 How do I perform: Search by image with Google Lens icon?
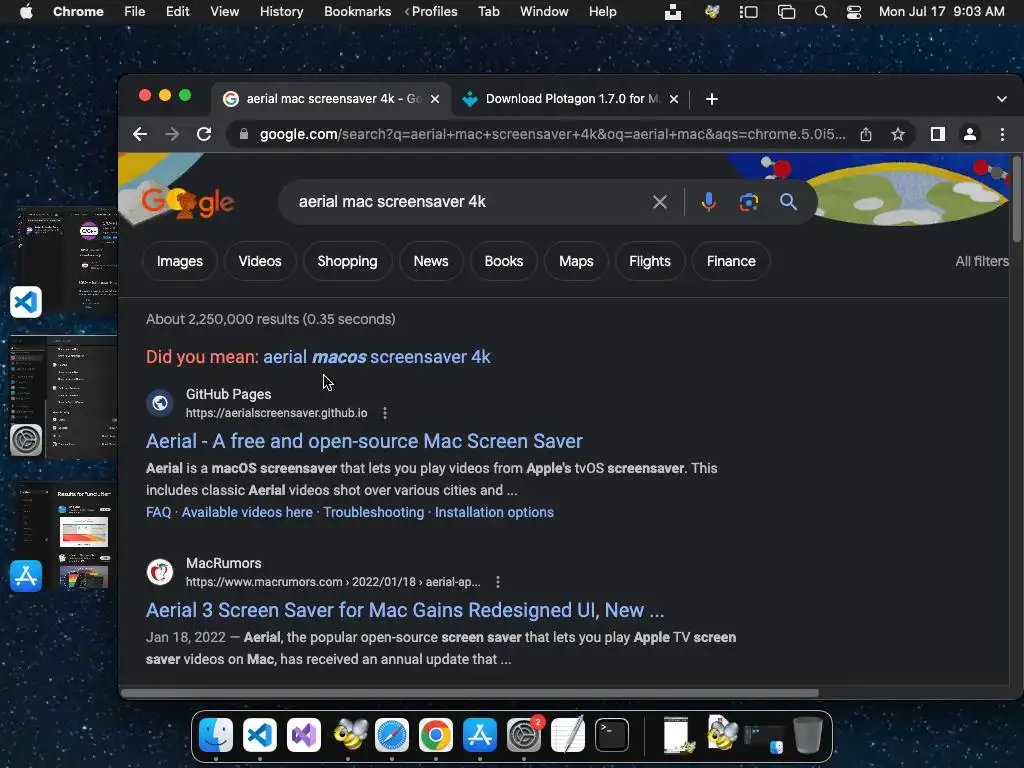pos(748,202)
